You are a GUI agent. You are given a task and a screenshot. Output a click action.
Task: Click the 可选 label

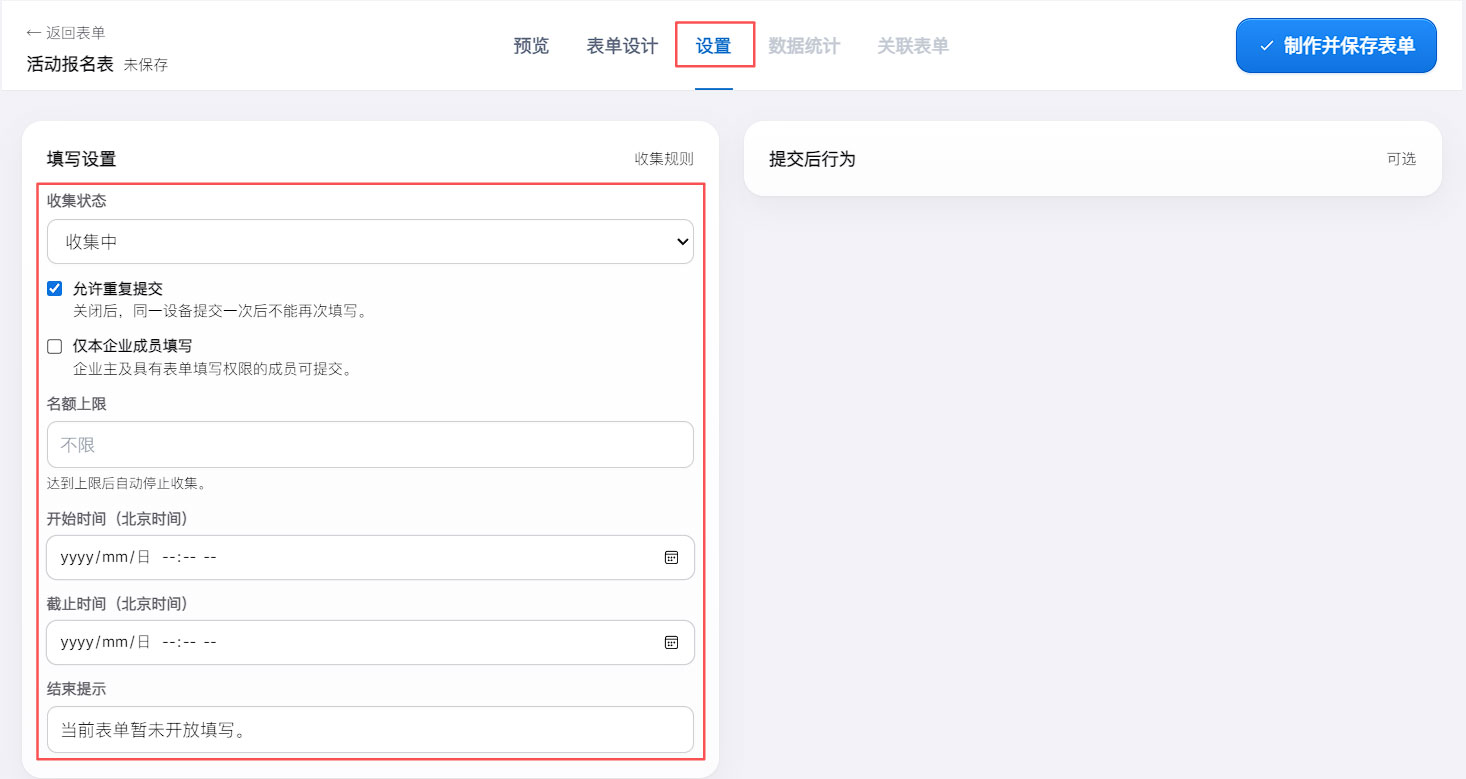point(1401,159)
